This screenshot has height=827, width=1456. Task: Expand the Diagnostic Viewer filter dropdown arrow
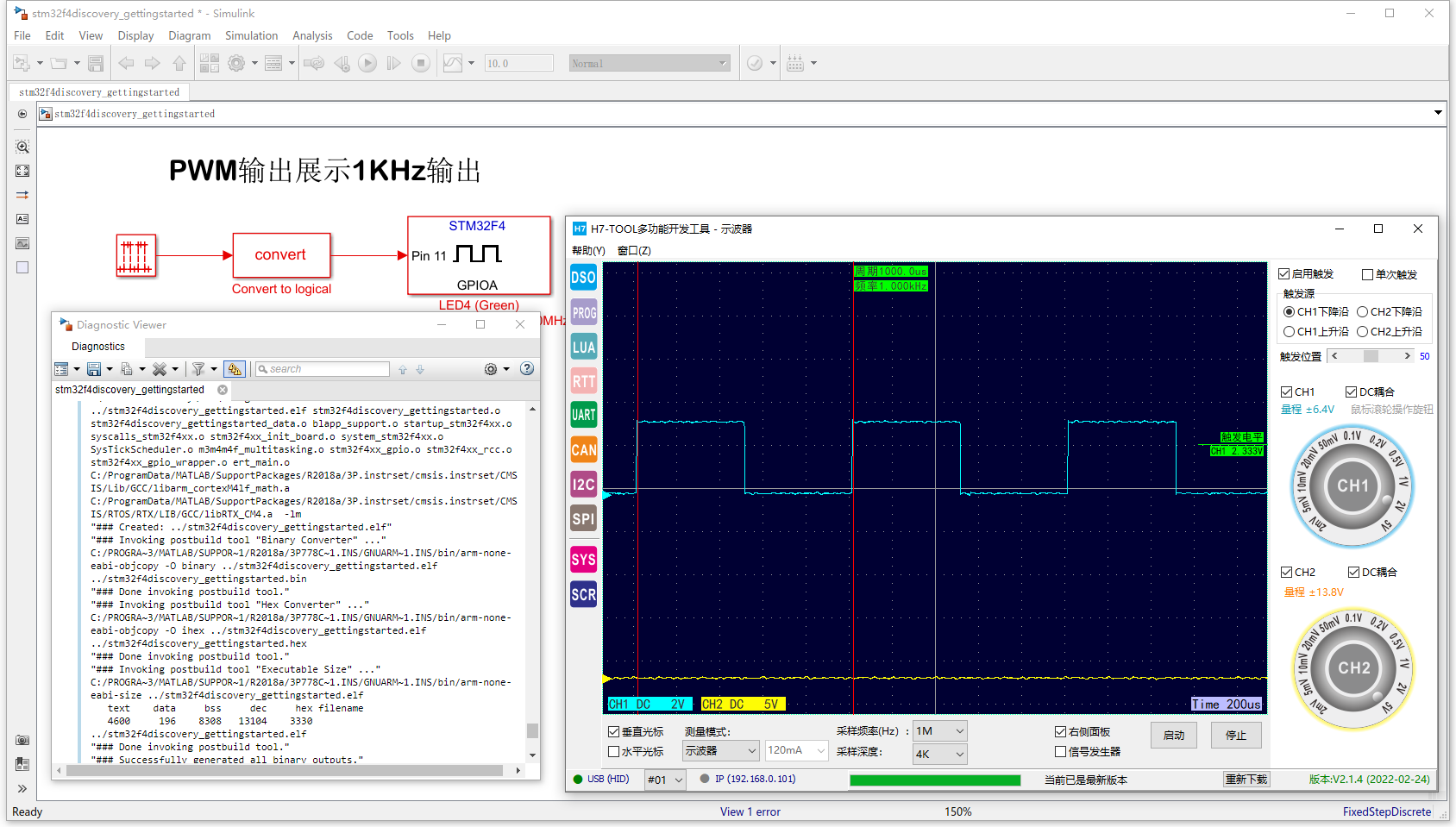(214, 369)
